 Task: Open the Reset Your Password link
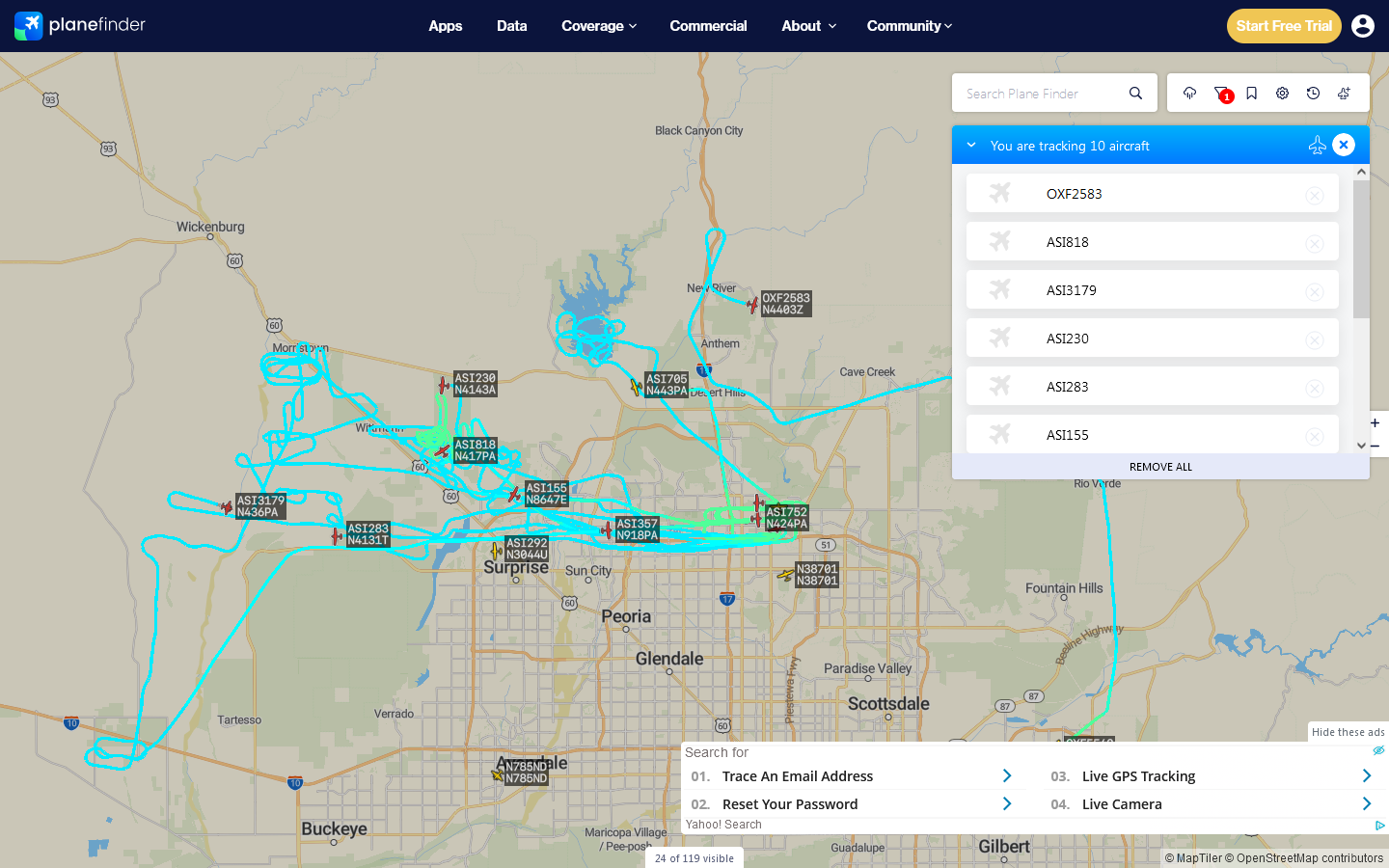point(790,804)
